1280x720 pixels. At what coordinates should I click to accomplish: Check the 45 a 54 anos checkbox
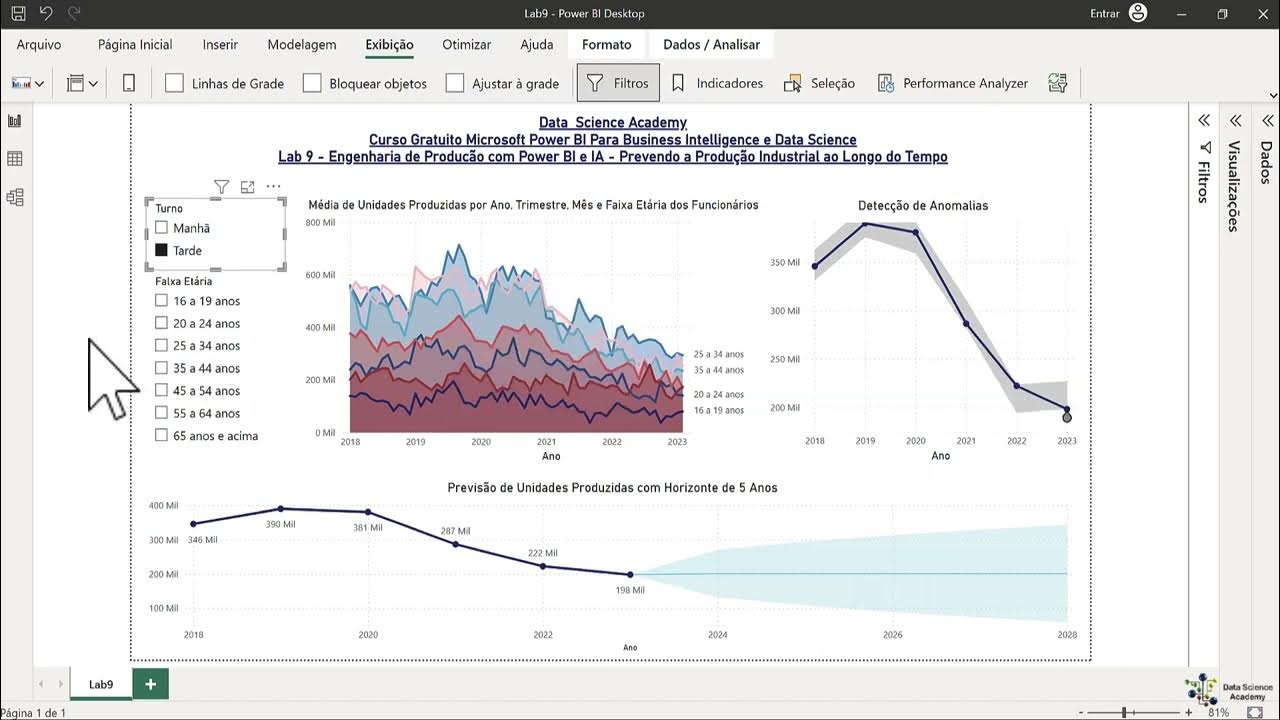[x=161, y=390]
